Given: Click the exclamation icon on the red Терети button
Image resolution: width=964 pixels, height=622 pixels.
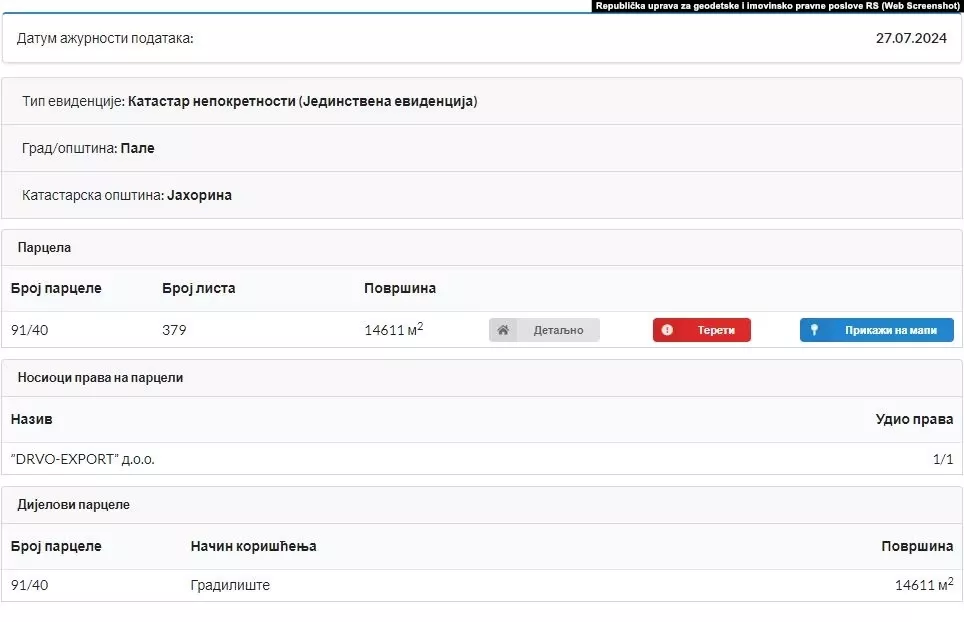Looking at the screenshot, I should [667, 330].
